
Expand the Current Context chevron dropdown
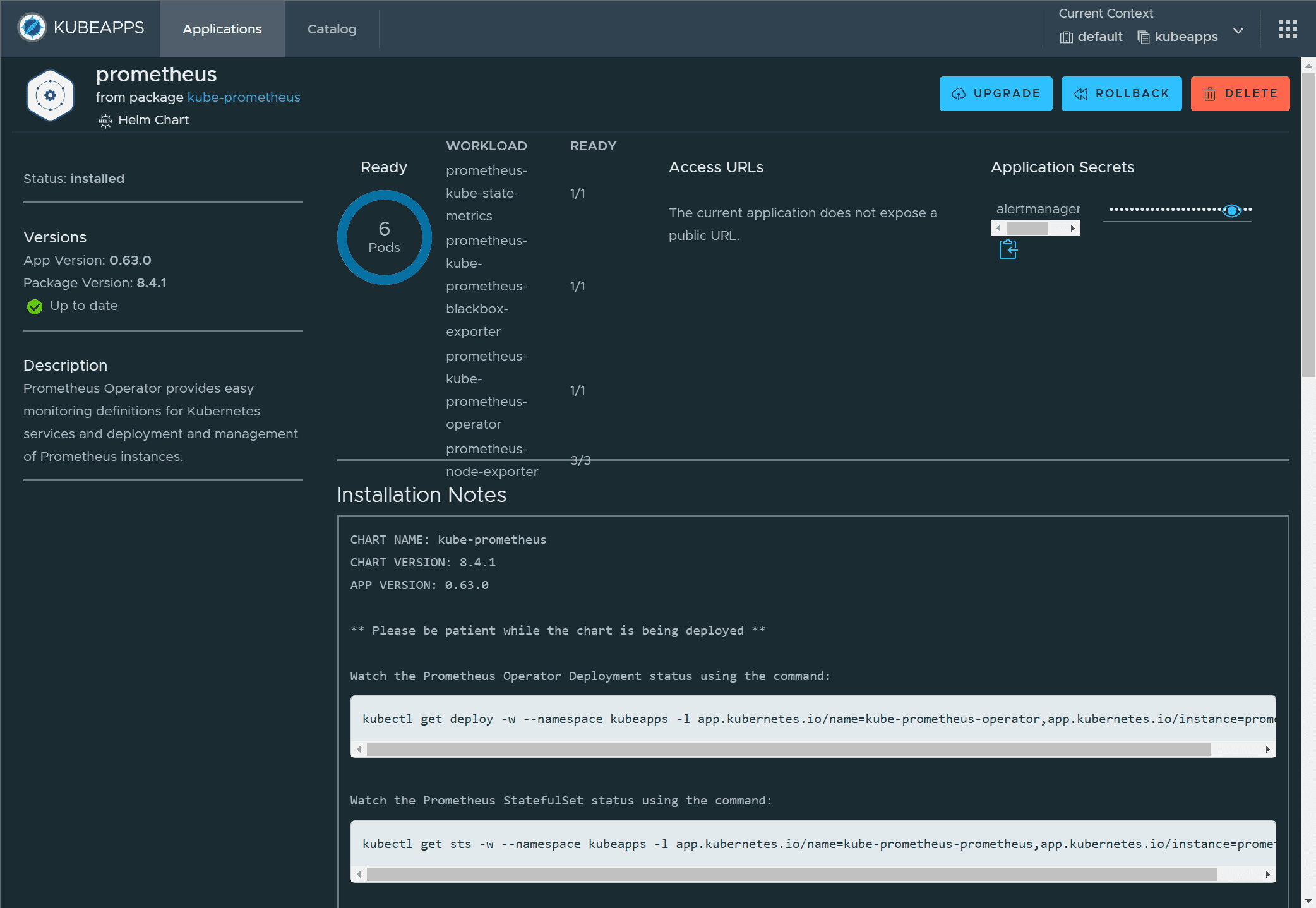click(x=1238, y=30)
